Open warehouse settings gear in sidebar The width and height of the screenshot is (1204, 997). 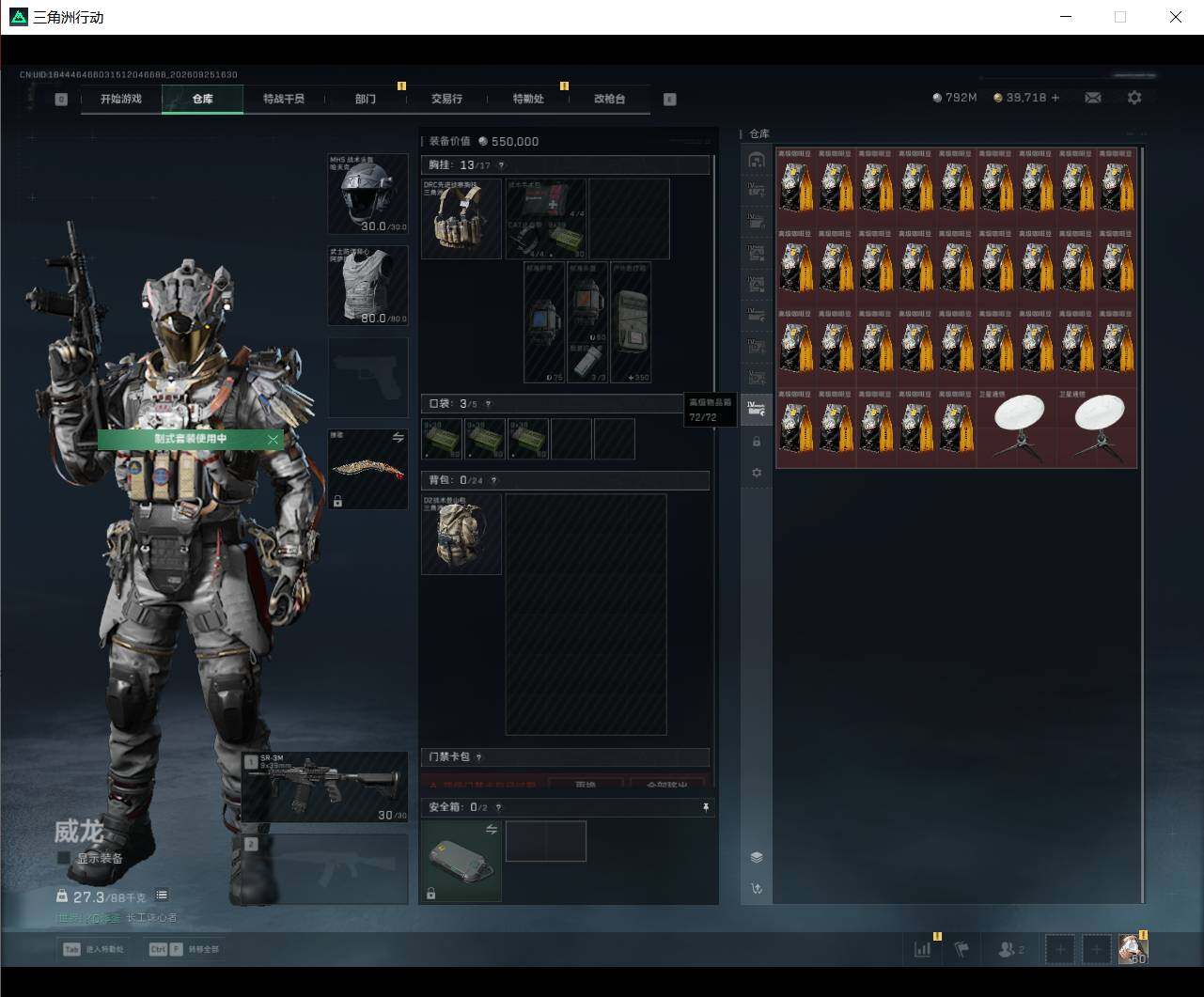(x=757, y=473)
